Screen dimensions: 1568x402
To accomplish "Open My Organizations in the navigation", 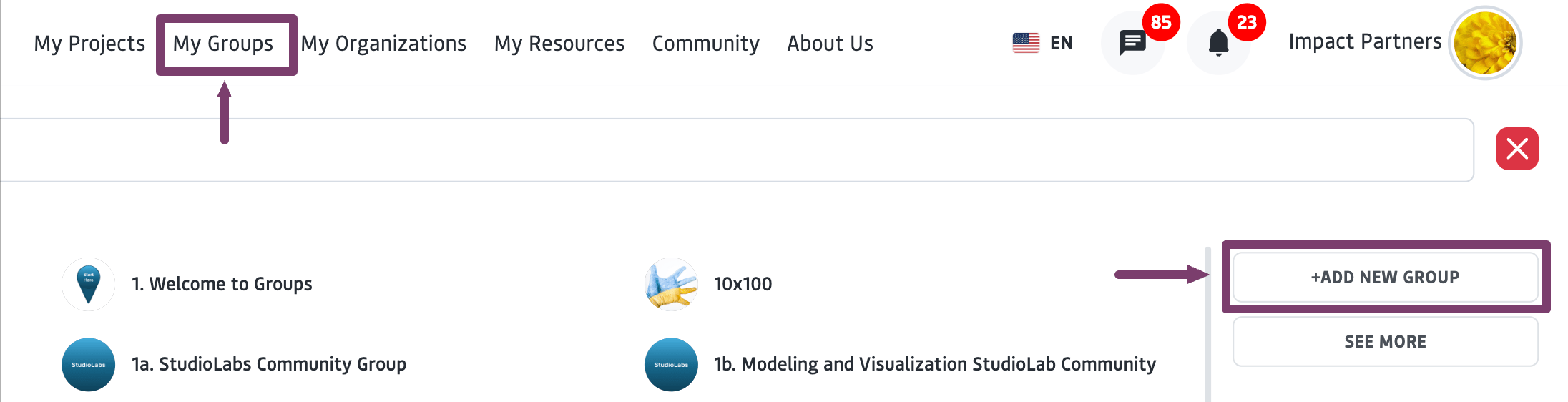I will [383, 44].
